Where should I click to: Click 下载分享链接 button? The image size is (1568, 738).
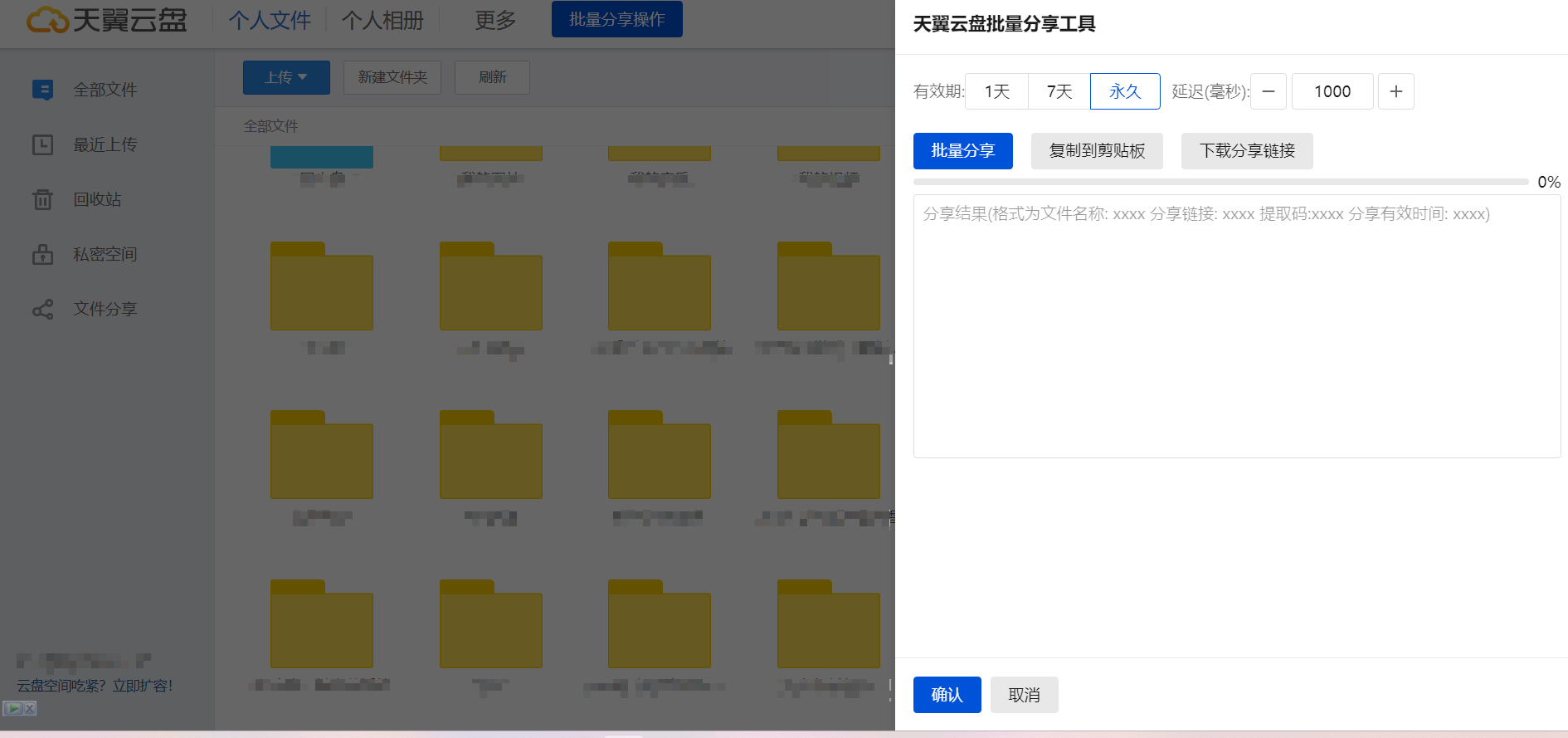pyautogui.click(x=1247, y=151)
